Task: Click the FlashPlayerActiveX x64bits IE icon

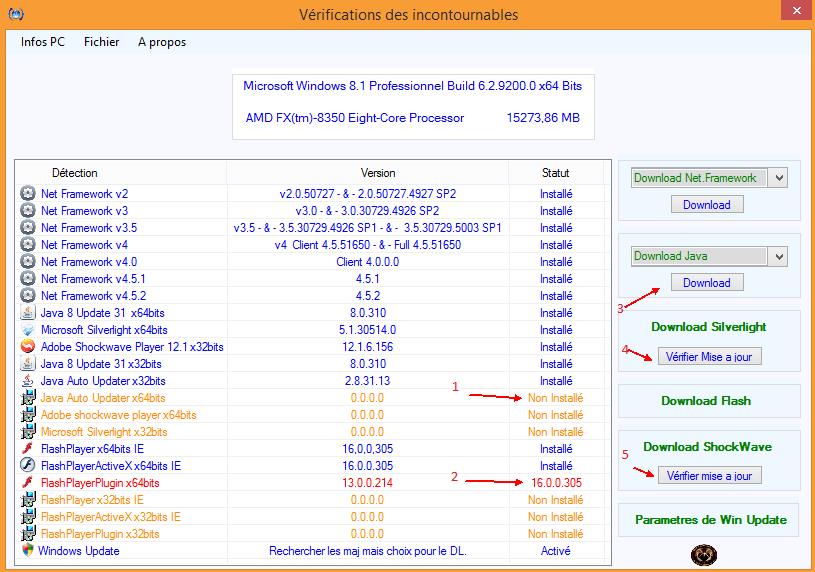Action: pyautogui.click(x=28, y=465)
